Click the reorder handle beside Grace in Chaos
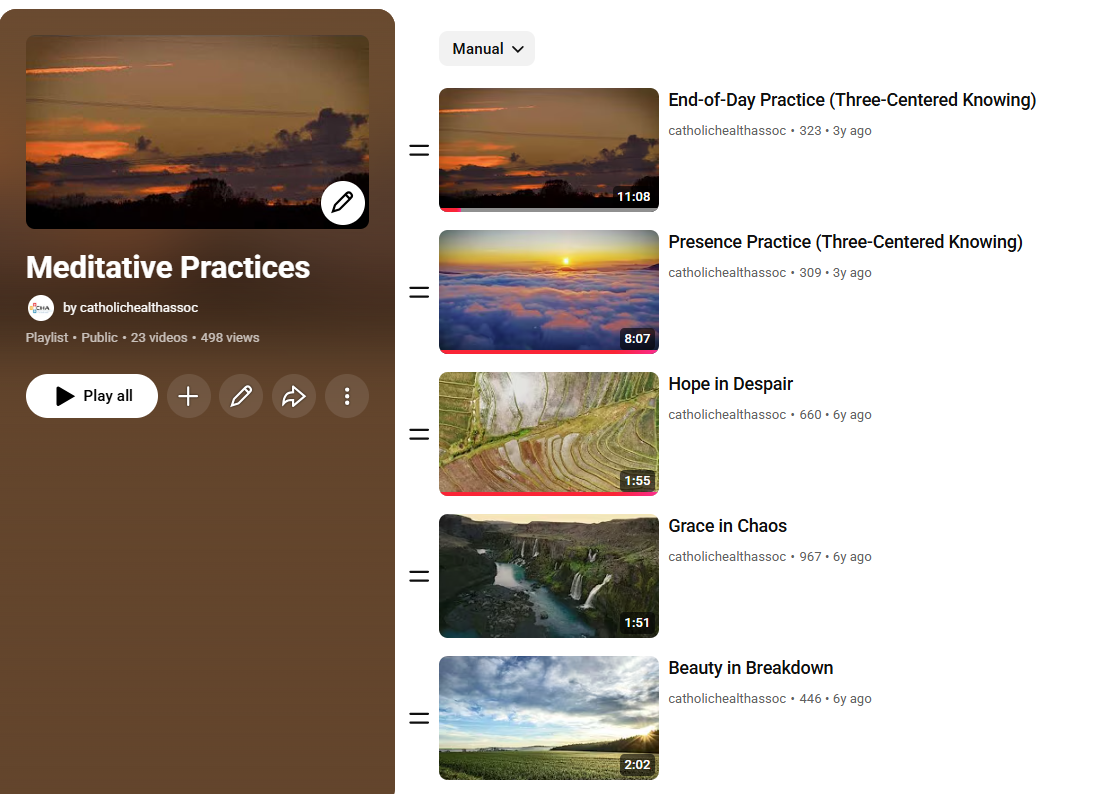The width and height of the screenshot is (1108, 794). click(419, 576)
